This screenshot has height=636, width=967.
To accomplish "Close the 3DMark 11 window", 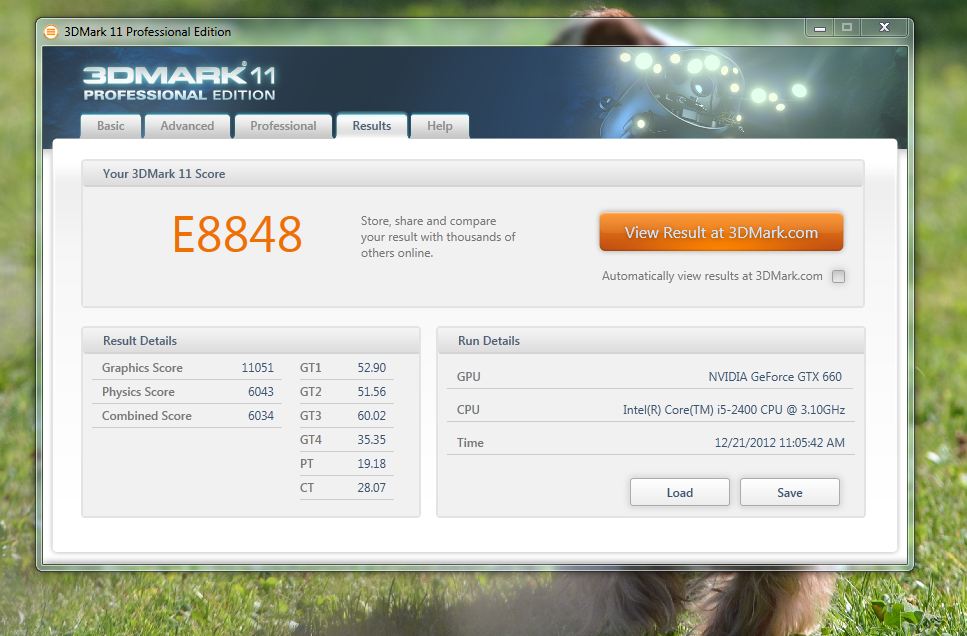I will point(884,28).
